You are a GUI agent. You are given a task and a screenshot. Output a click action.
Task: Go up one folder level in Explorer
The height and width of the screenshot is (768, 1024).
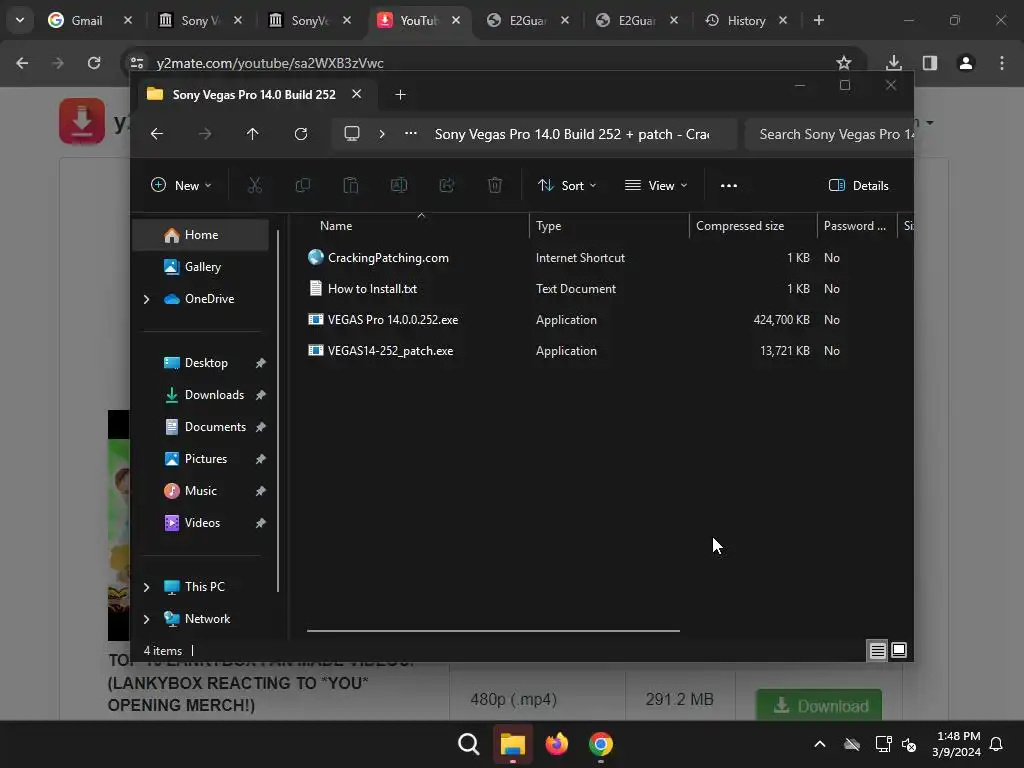(253, 134)
